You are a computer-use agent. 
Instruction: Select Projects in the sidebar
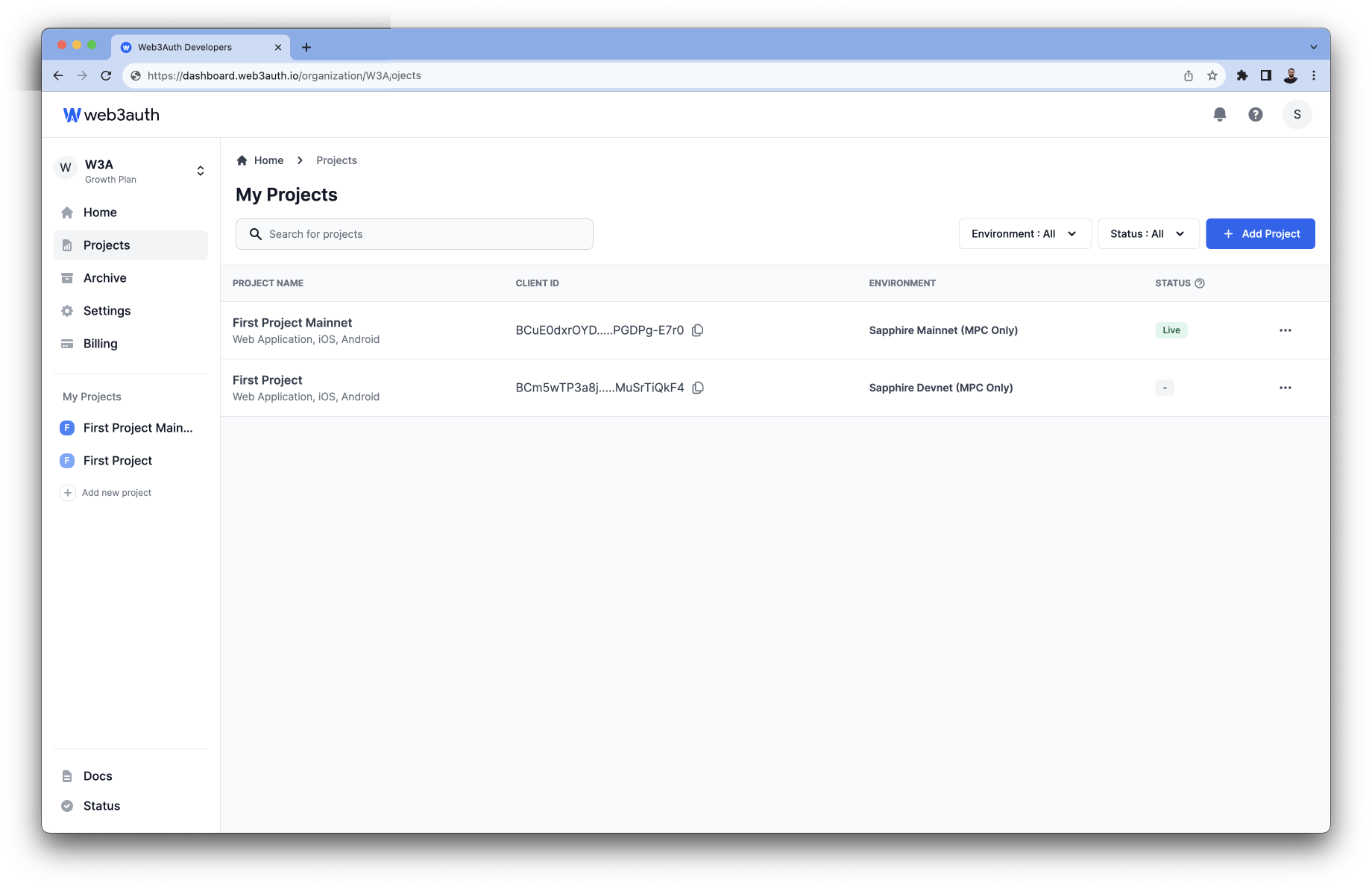130,245
